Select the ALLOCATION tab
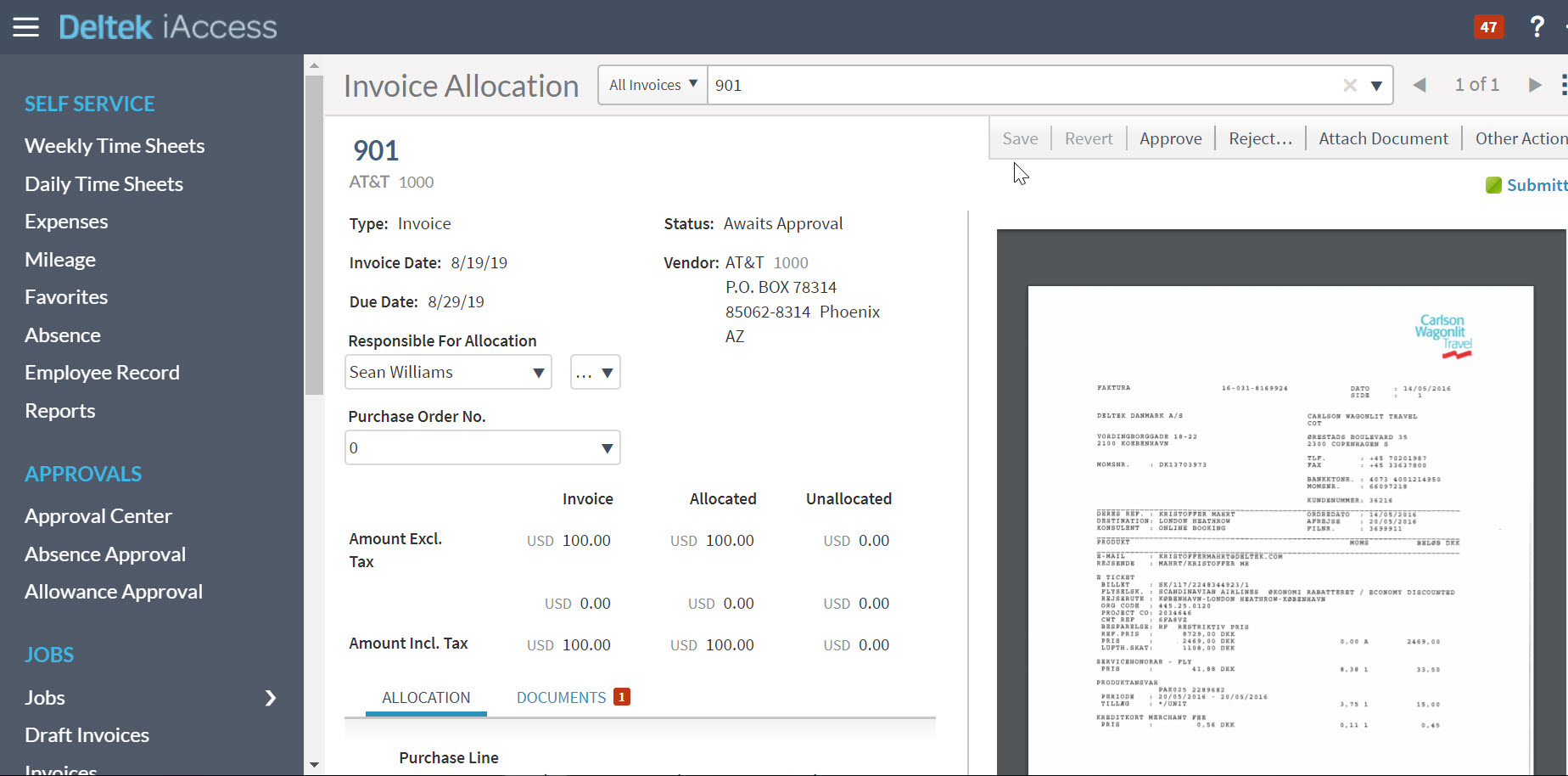Viewport: 1568px width, 776px height. 426,697
